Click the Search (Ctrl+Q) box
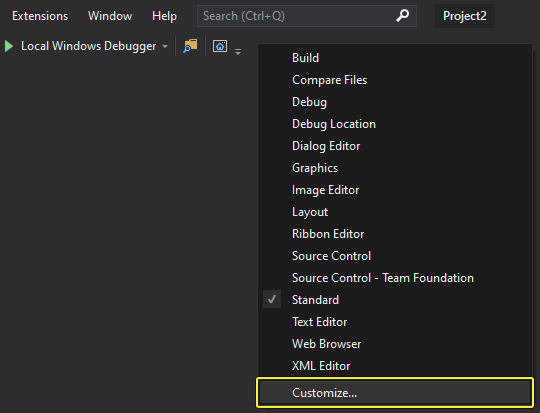540x413 pixels. (307, 16)
